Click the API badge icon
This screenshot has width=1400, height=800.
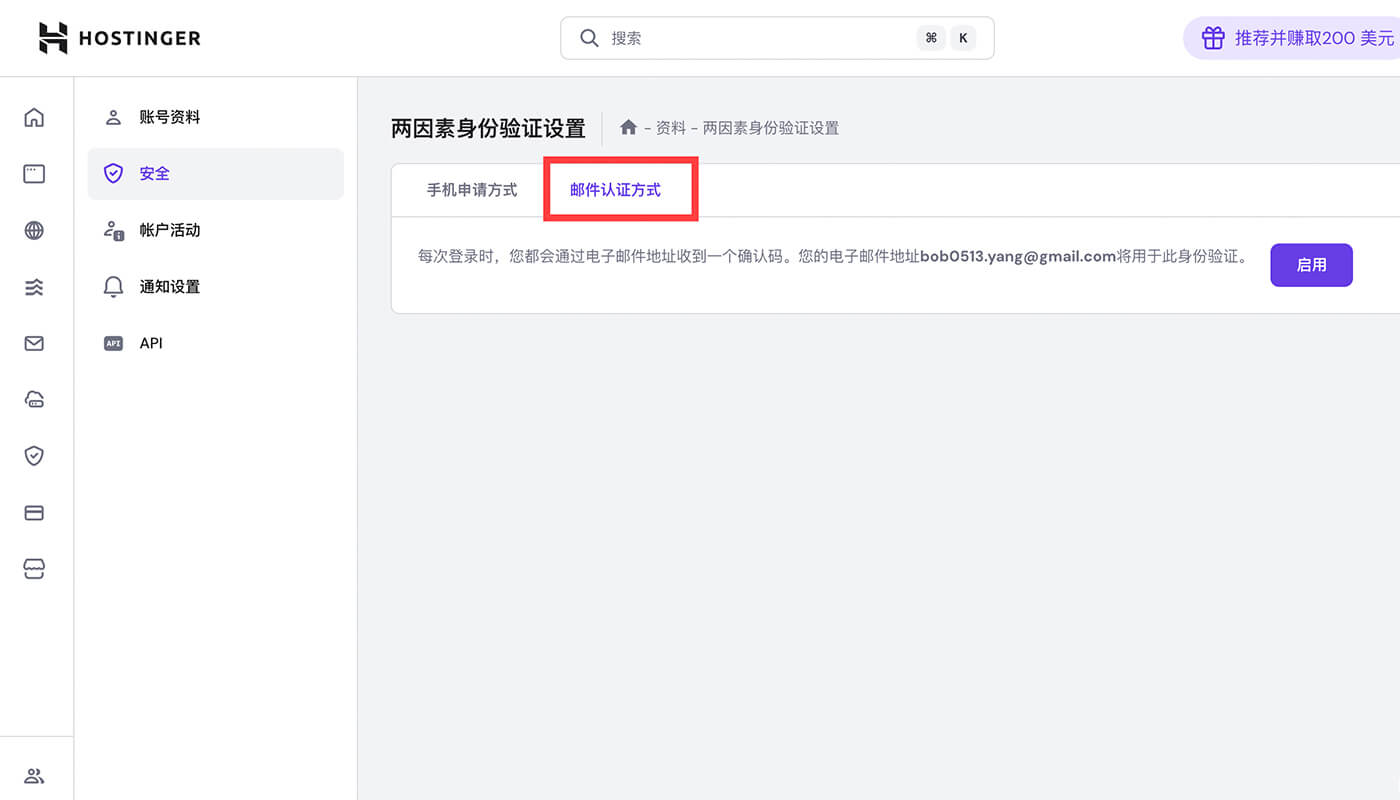pyautogui.click(x=113, y=343)
